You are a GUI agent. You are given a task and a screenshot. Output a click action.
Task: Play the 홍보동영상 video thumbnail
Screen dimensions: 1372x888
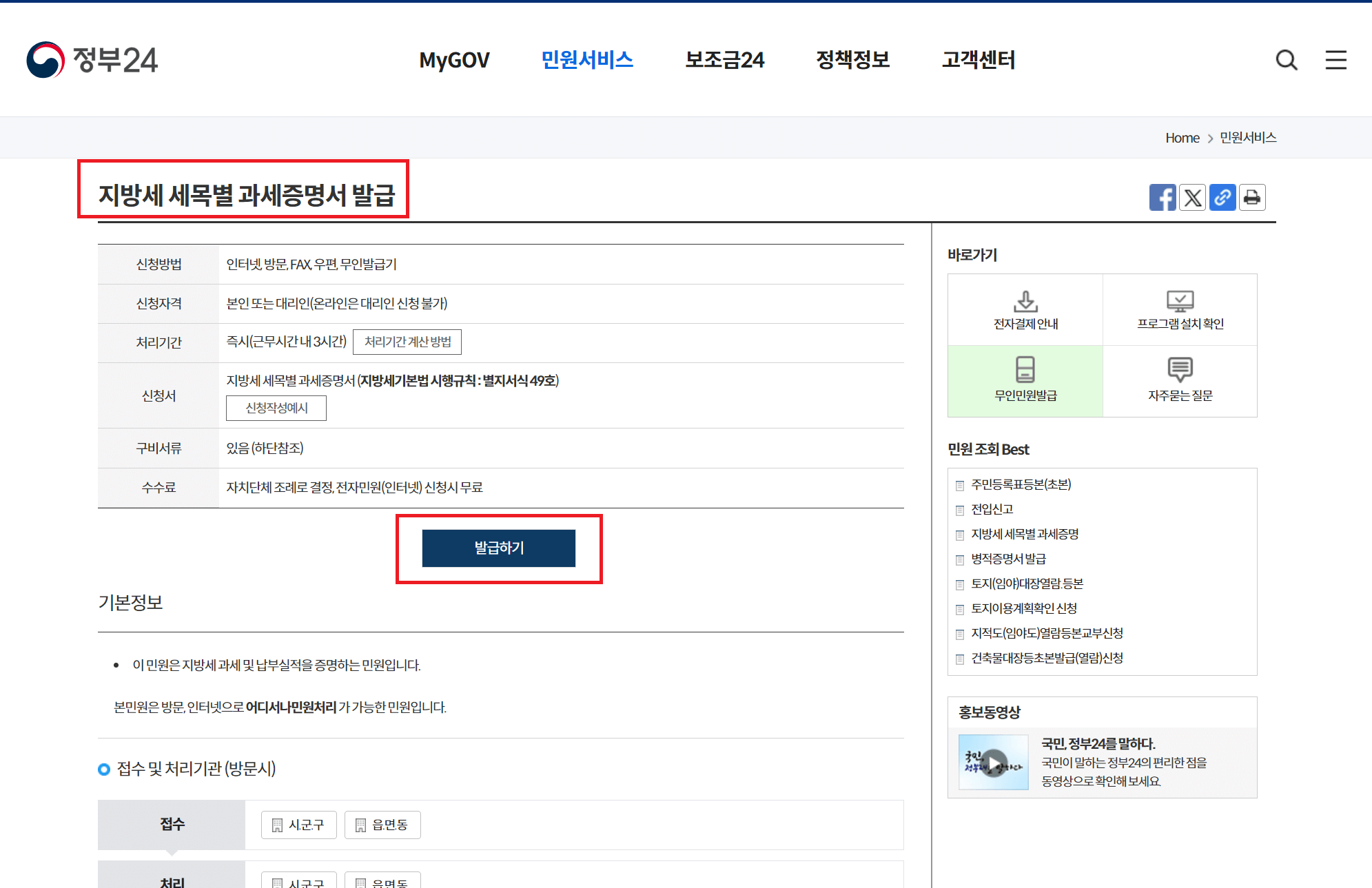click(993, 762)
